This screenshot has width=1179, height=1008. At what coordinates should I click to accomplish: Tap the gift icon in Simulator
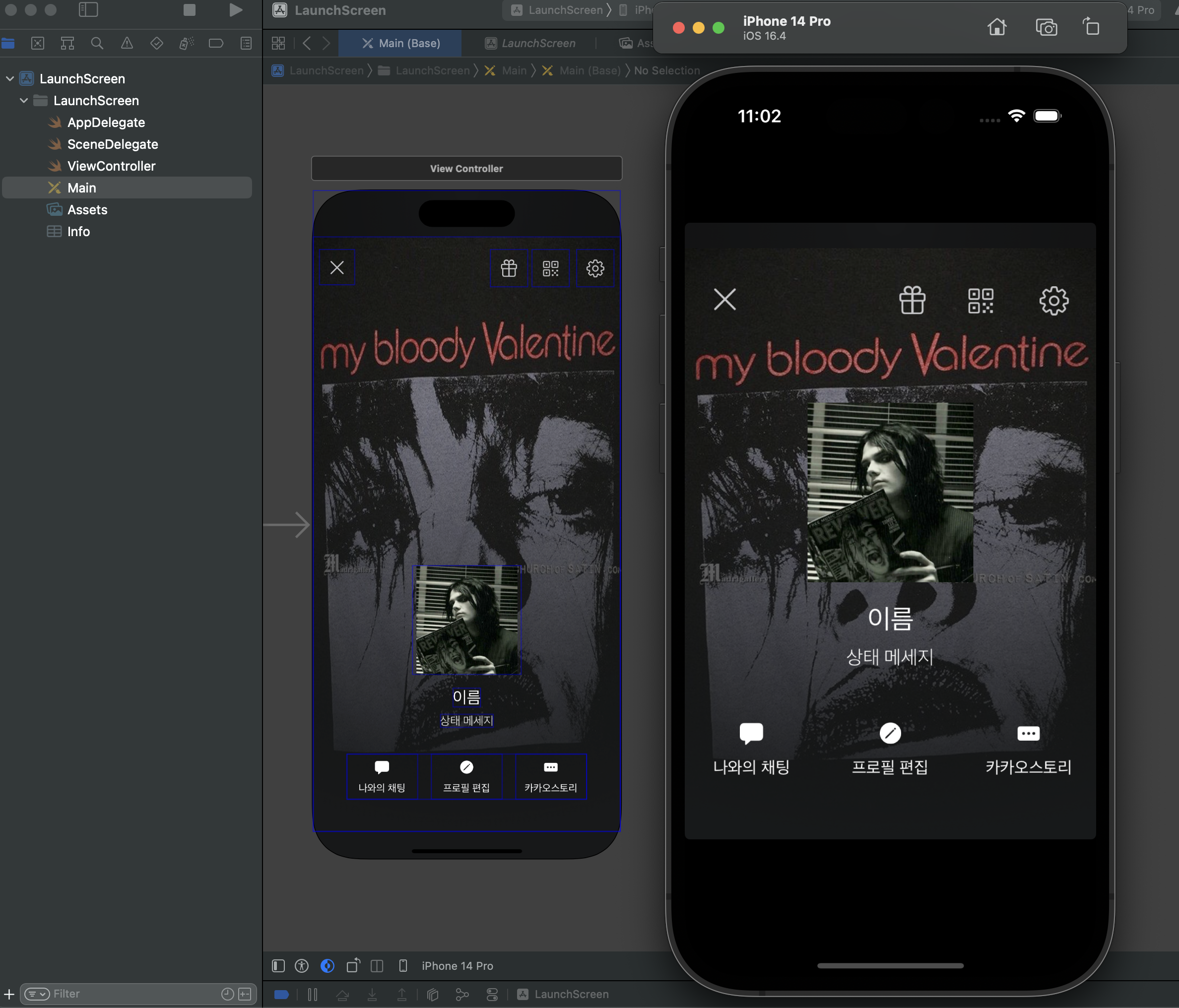coord(912,300)
